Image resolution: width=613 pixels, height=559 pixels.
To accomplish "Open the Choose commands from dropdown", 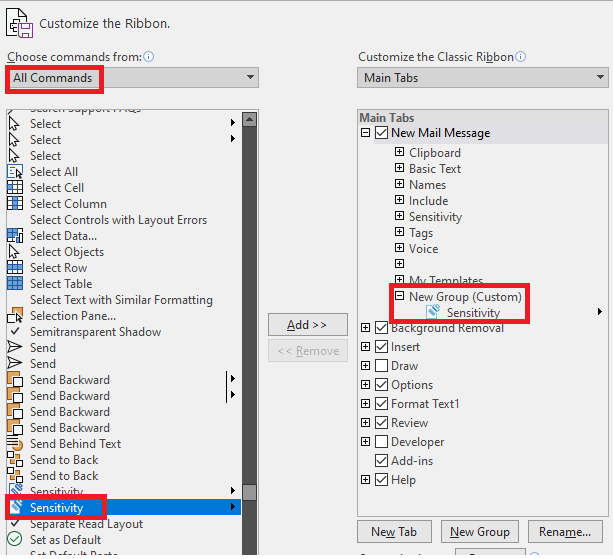I will click(x=132, y=77).
